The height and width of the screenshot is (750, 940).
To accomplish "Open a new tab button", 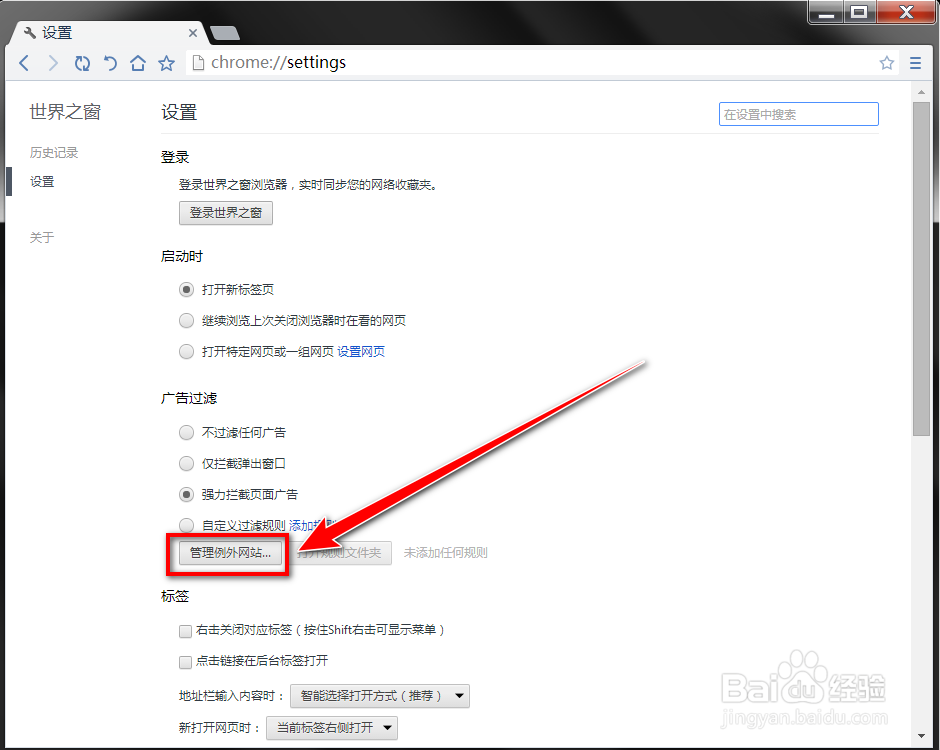I will [225, 33].
